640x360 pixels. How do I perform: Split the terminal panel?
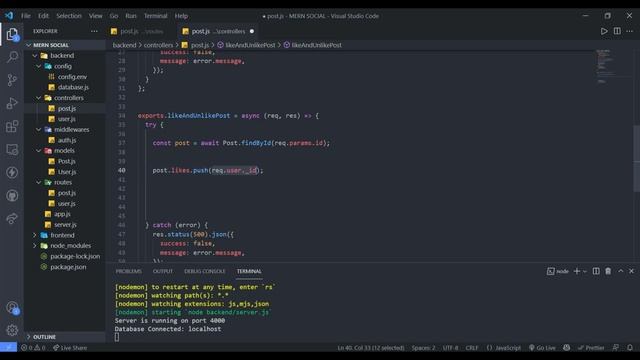(x=596, y=271)
